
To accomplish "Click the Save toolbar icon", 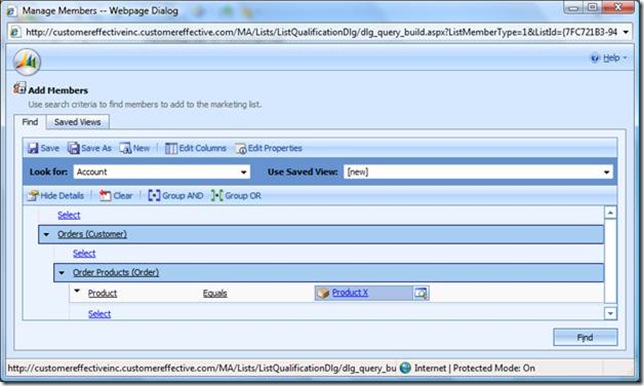I will 33,148.
